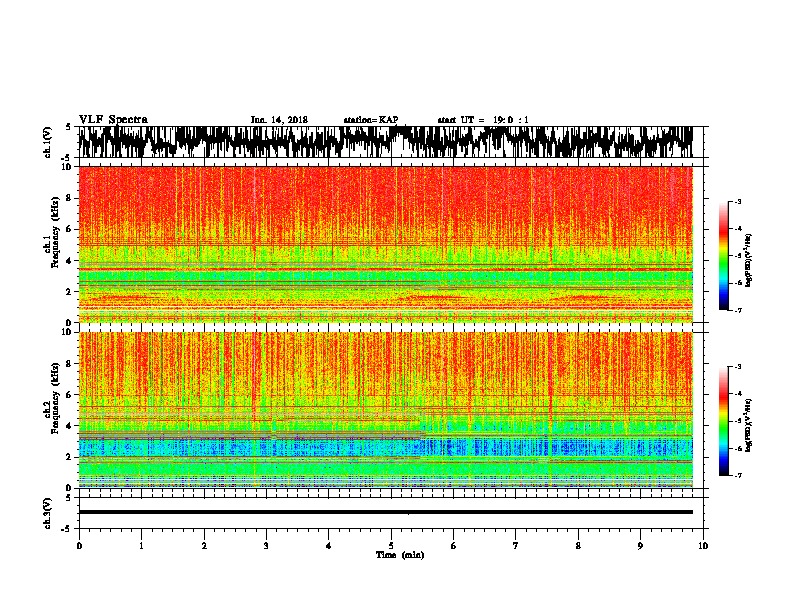The width and height of the screenshot is (792, 612).
Task: Click tick label 7 on the Time axis
Action: coord(516,546)
